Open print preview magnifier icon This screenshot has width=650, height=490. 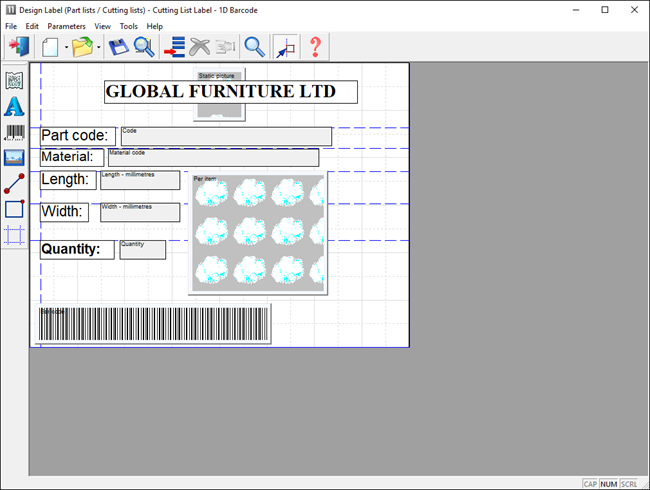click(144, 47)
